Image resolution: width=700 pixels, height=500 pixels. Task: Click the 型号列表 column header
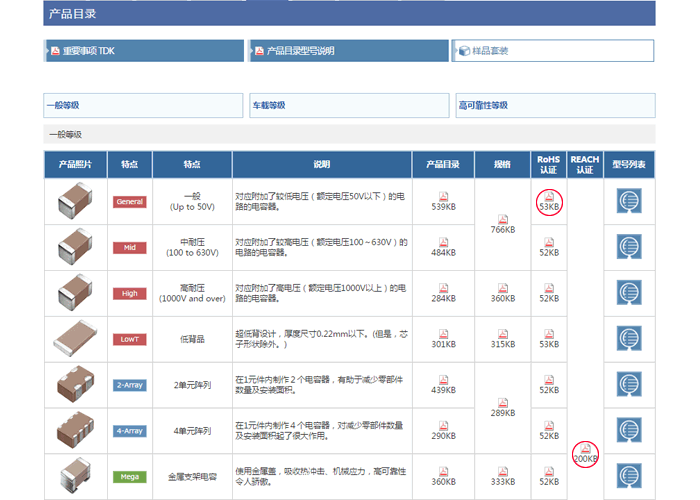[x=629, y=165]
